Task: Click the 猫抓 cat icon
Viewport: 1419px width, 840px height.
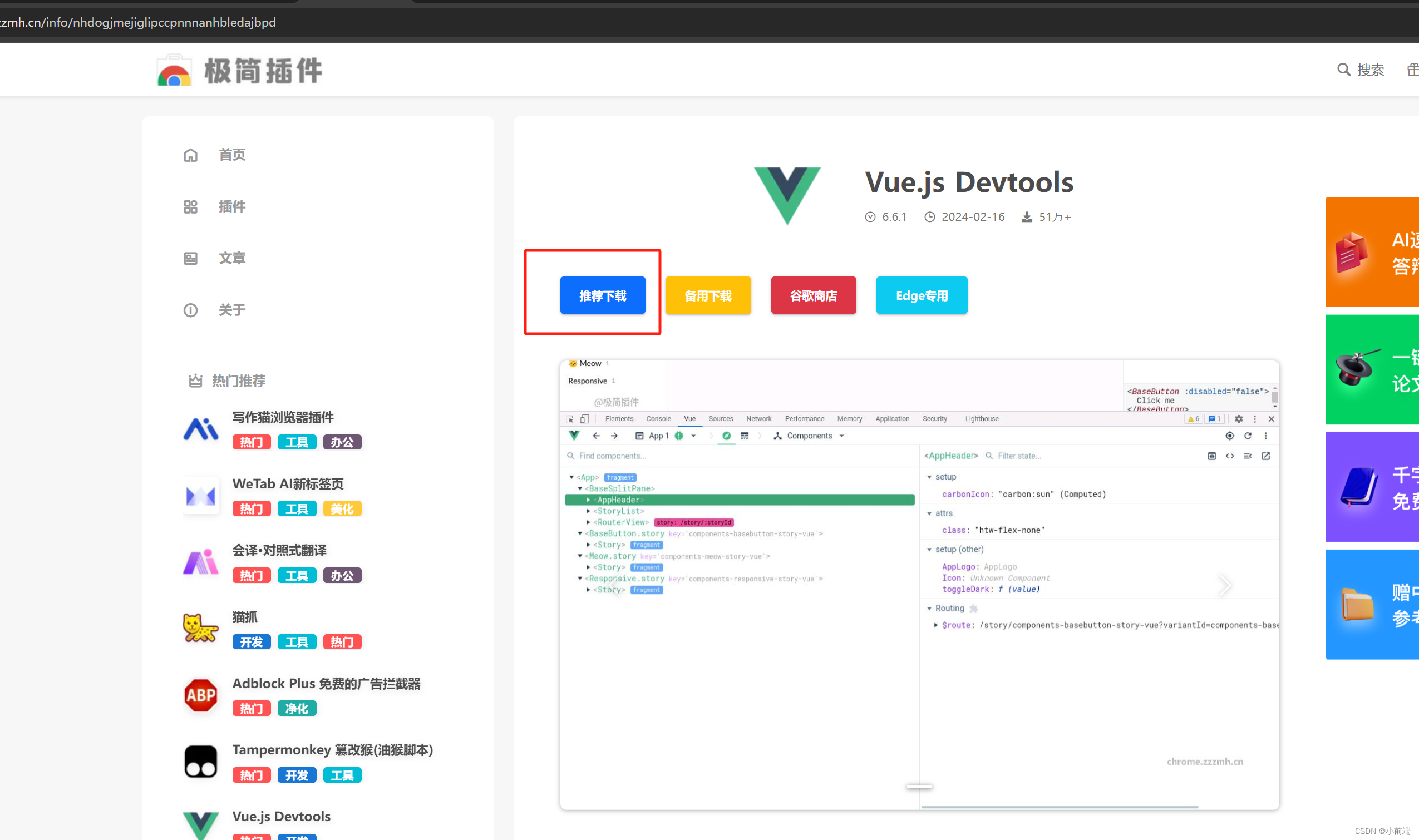Action: pos(200,628)
